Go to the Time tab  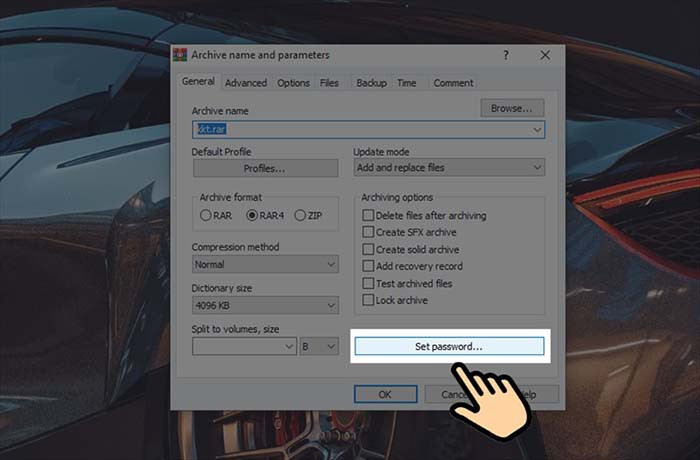407,83
